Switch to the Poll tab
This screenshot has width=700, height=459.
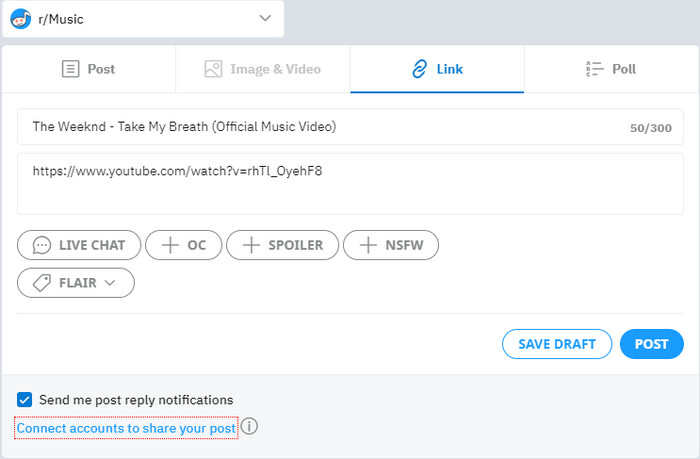(x=611, y=69)
